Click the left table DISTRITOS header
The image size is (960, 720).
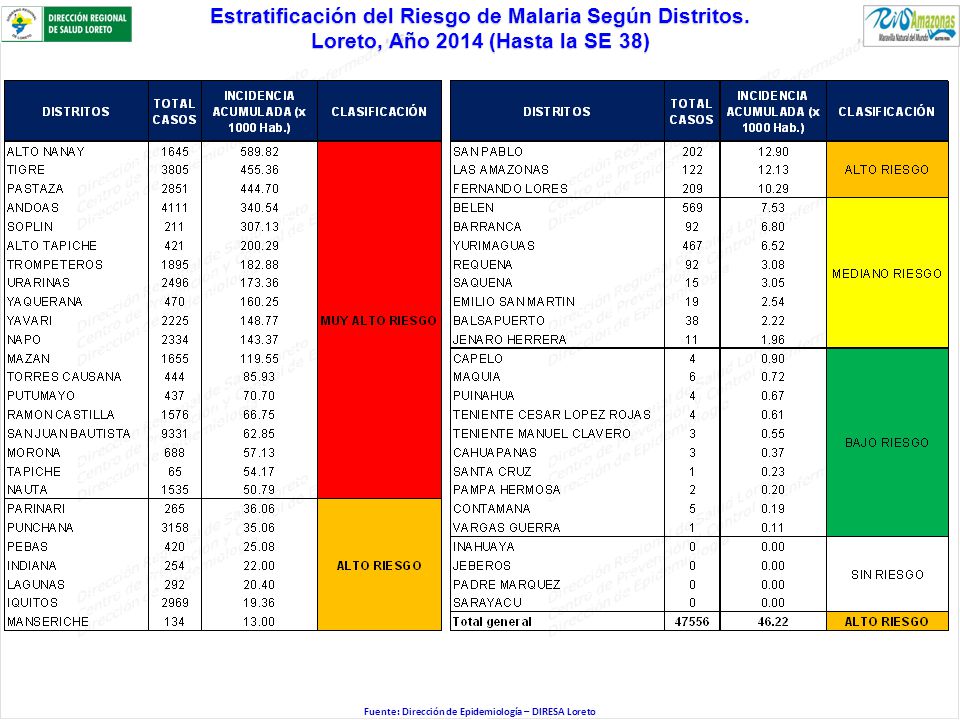tap(76, 111)
